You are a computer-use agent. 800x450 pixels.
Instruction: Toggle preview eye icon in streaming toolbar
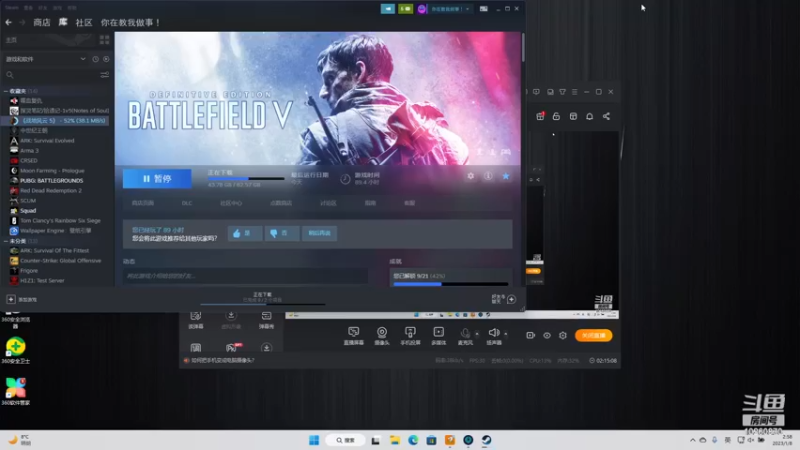(x=546, y=335)
